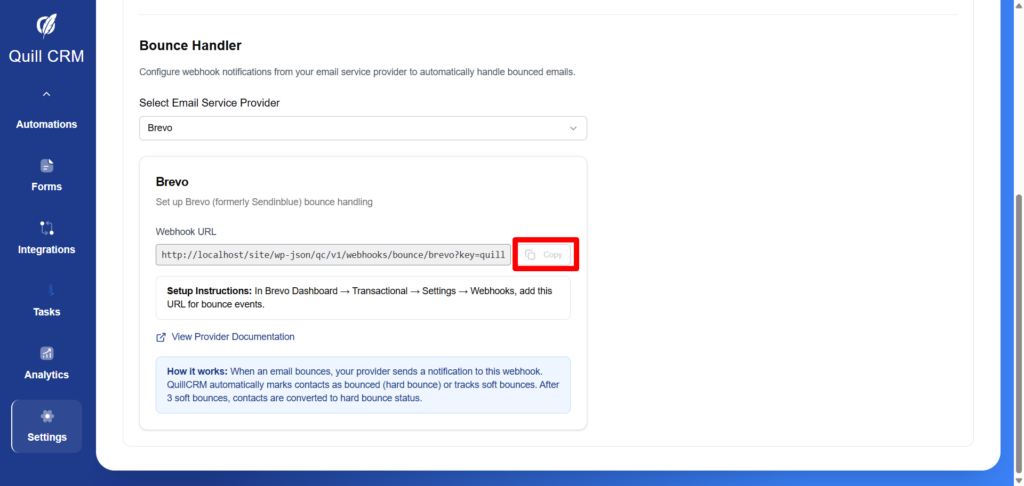Screen dimensions: 1024x486
Task: Click the Quill CRM feather logo
Action: coord(46,24)
